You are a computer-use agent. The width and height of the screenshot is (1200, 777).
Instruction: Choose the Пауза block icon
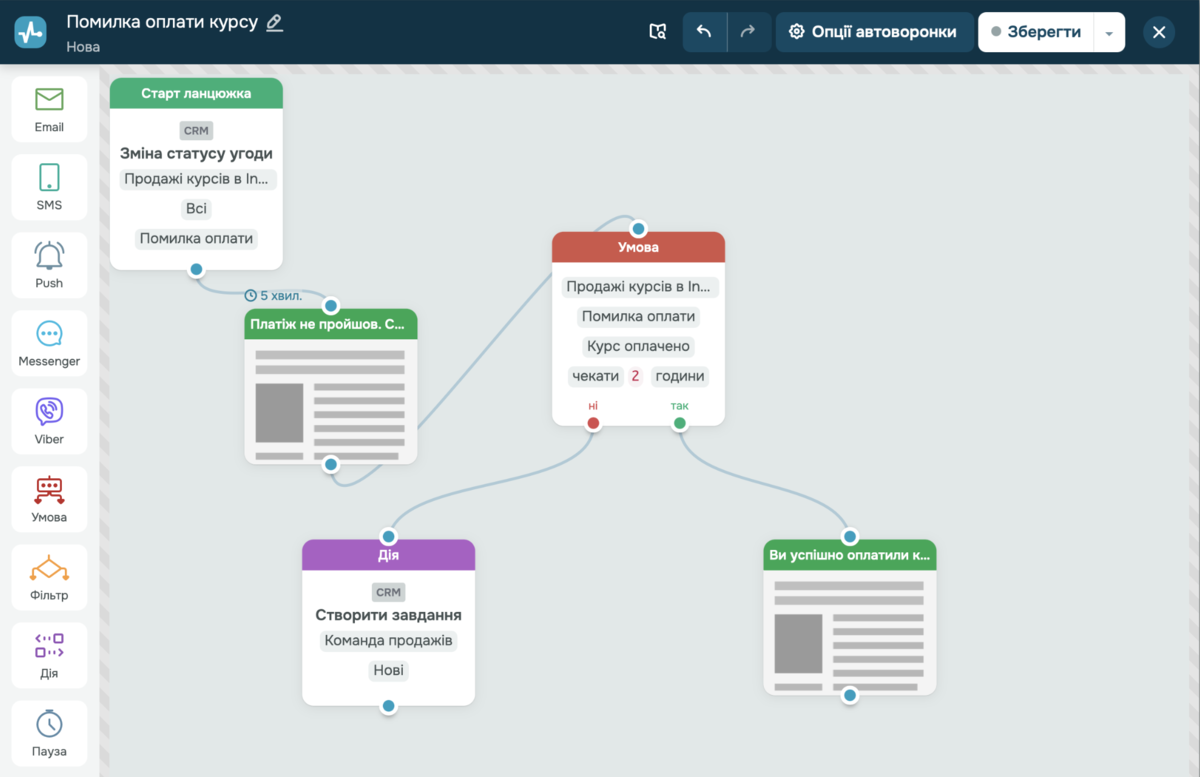(49, 724)
